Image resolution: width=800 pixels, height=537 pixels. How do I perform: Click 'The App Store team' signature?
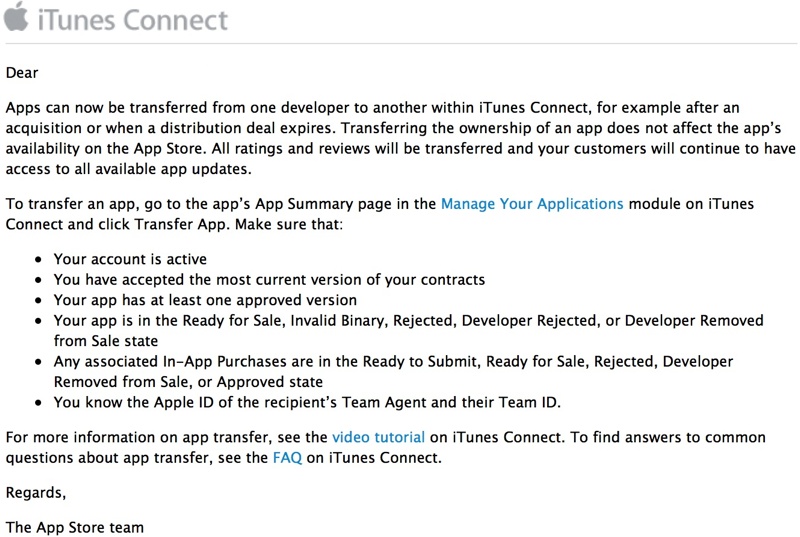(74, 527)
